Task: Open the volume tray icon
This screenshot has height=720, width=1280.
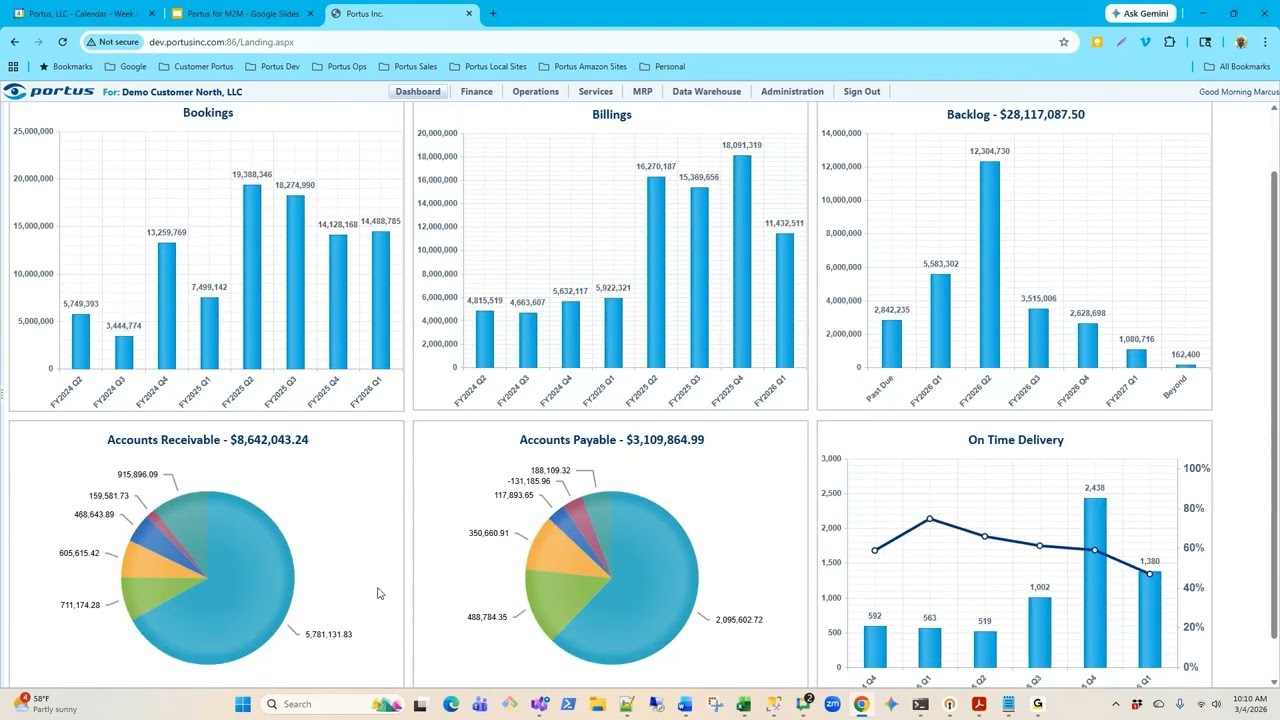Action: click(x=1218, y=704)
